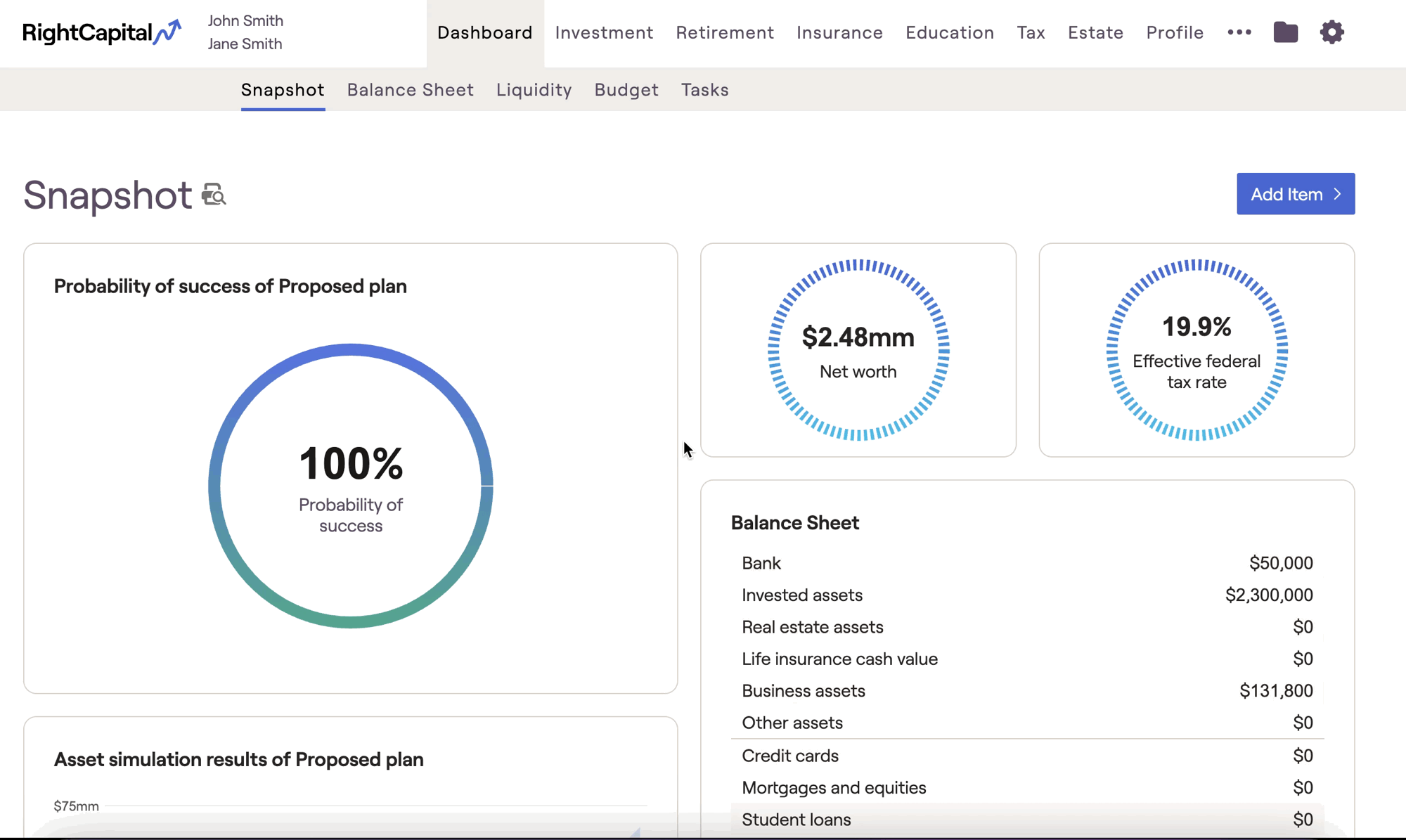1406x840 pixels.
Task: Open the folder vault icon
Action: point(1285,32)
